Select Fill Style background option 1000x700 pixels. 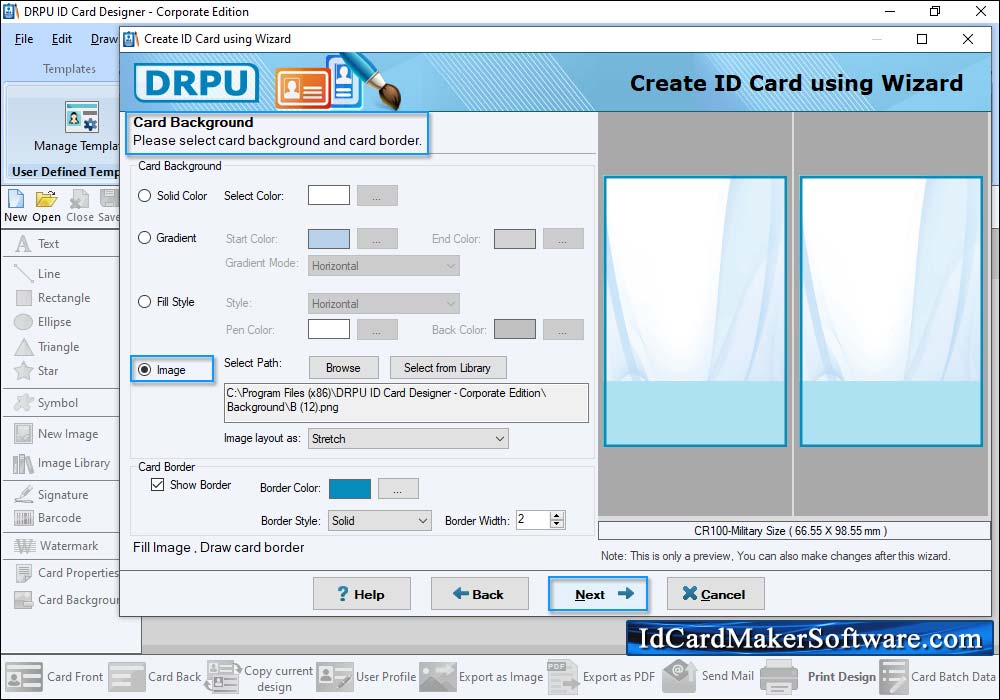point(145,302)
